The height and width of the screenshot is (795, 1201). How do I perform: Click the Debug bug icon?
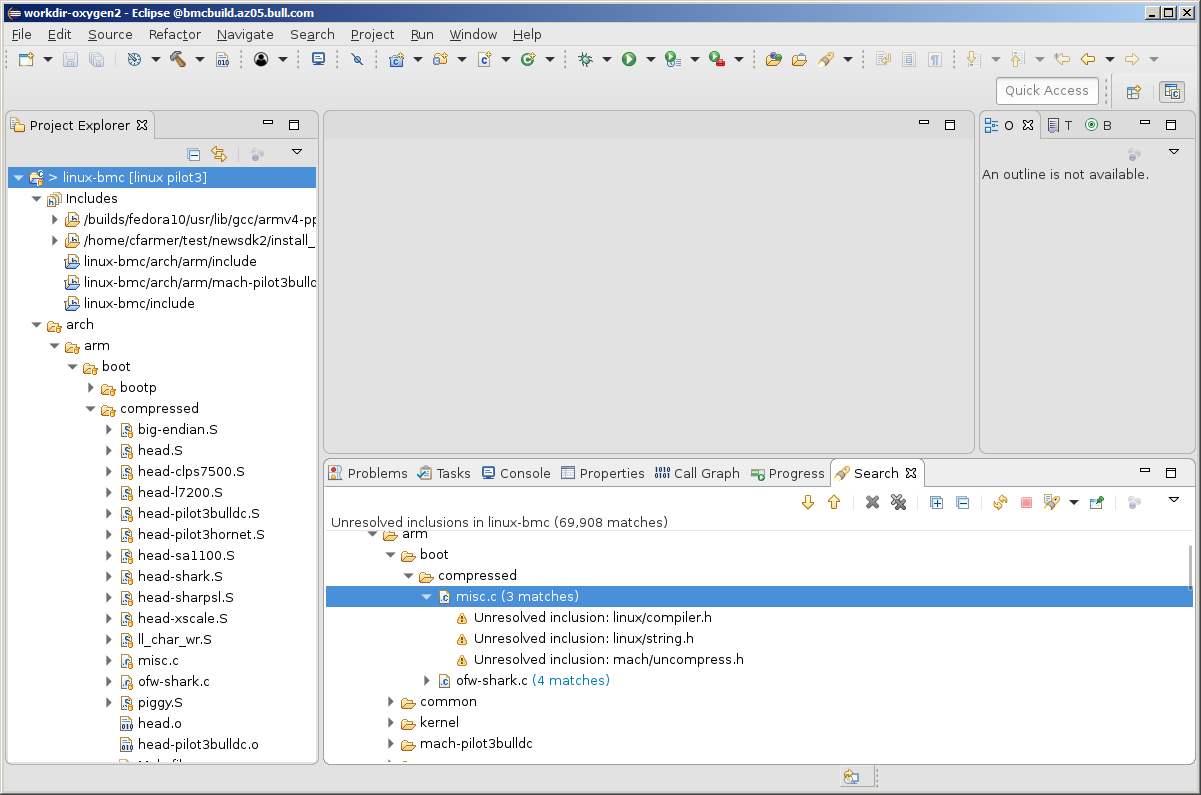point(585,59)
